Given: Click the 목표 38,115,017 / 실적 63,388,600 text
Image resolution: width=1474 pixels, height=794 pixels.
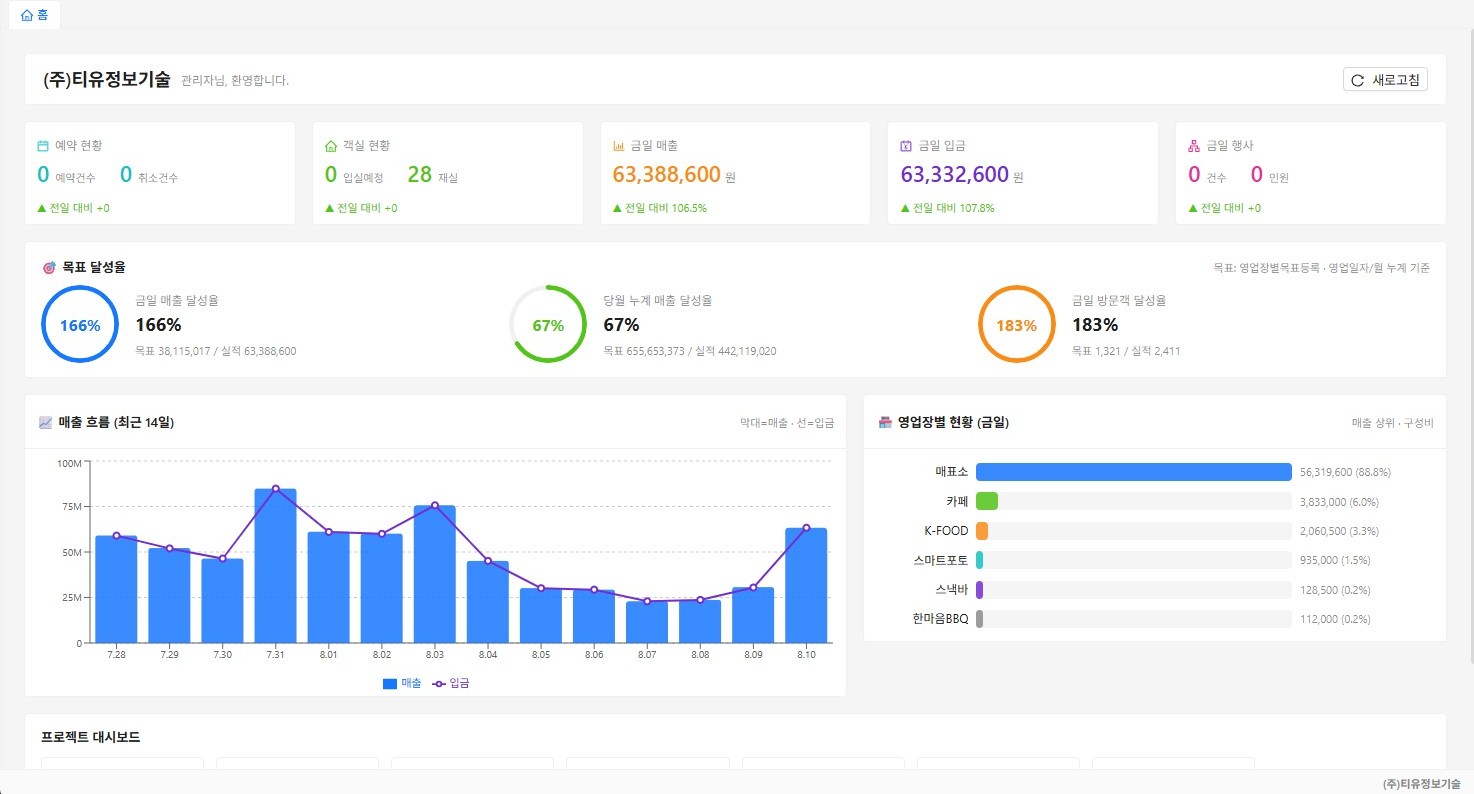Looking at the screenshot, I should 216,351.
